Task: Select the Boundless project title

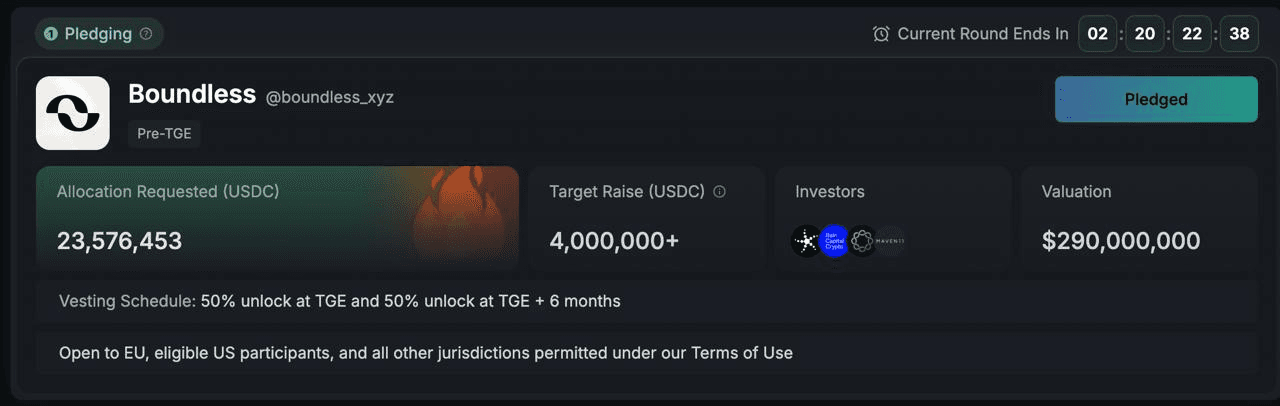Action: click(192, 94)
